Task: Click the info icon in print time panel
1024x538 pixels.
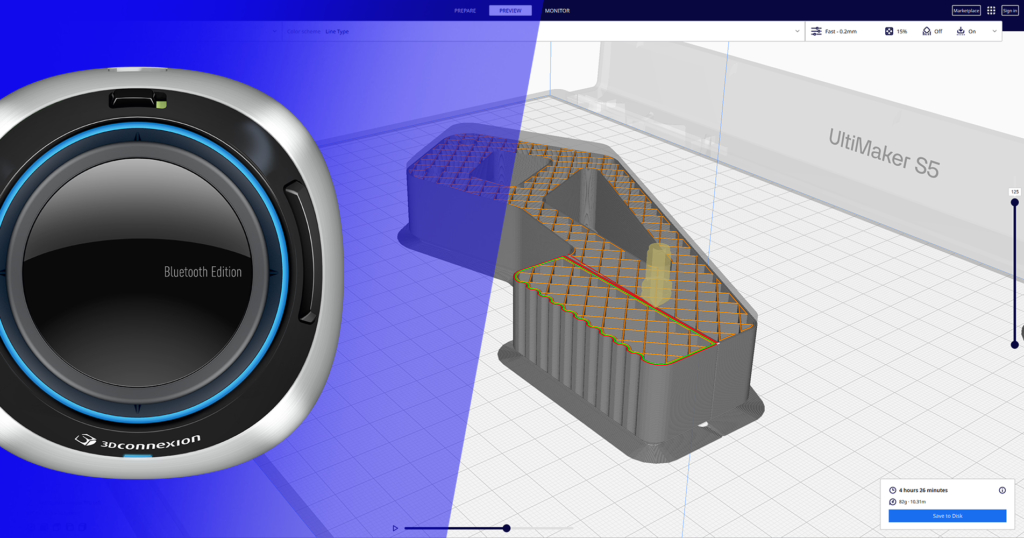Action: (x=1002, y=490)
